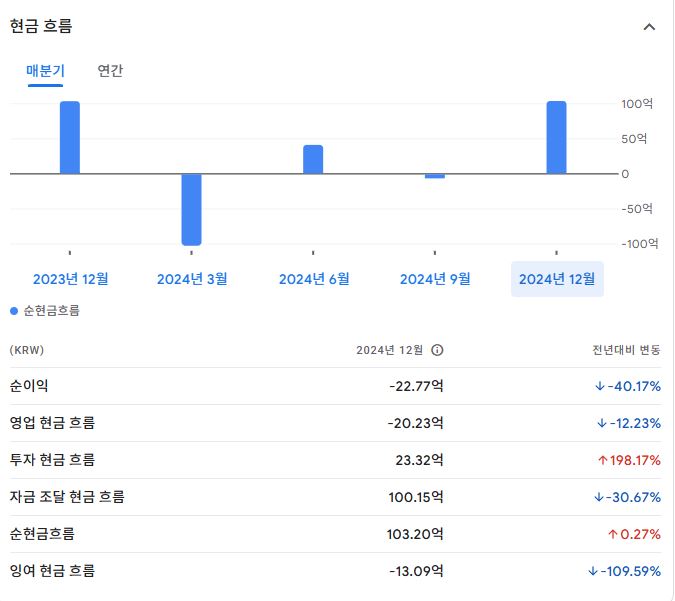Click the -13.09억 value

pos(416,571)
